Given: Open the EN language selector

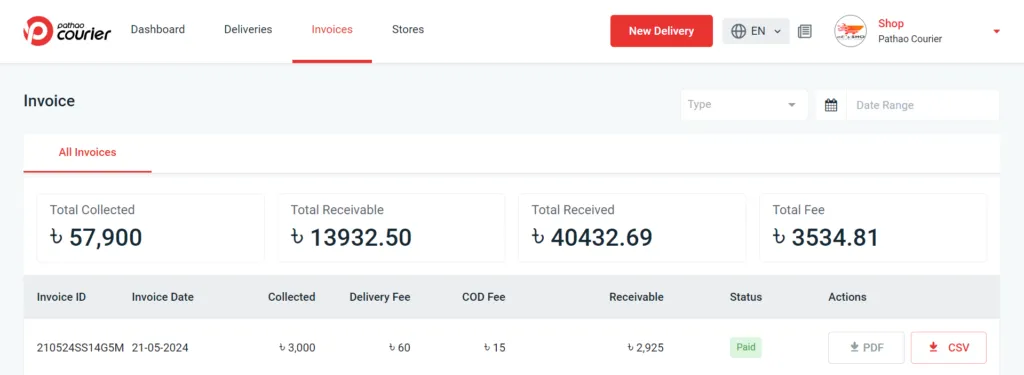Looking at the screenshot, I should point(756,31).
